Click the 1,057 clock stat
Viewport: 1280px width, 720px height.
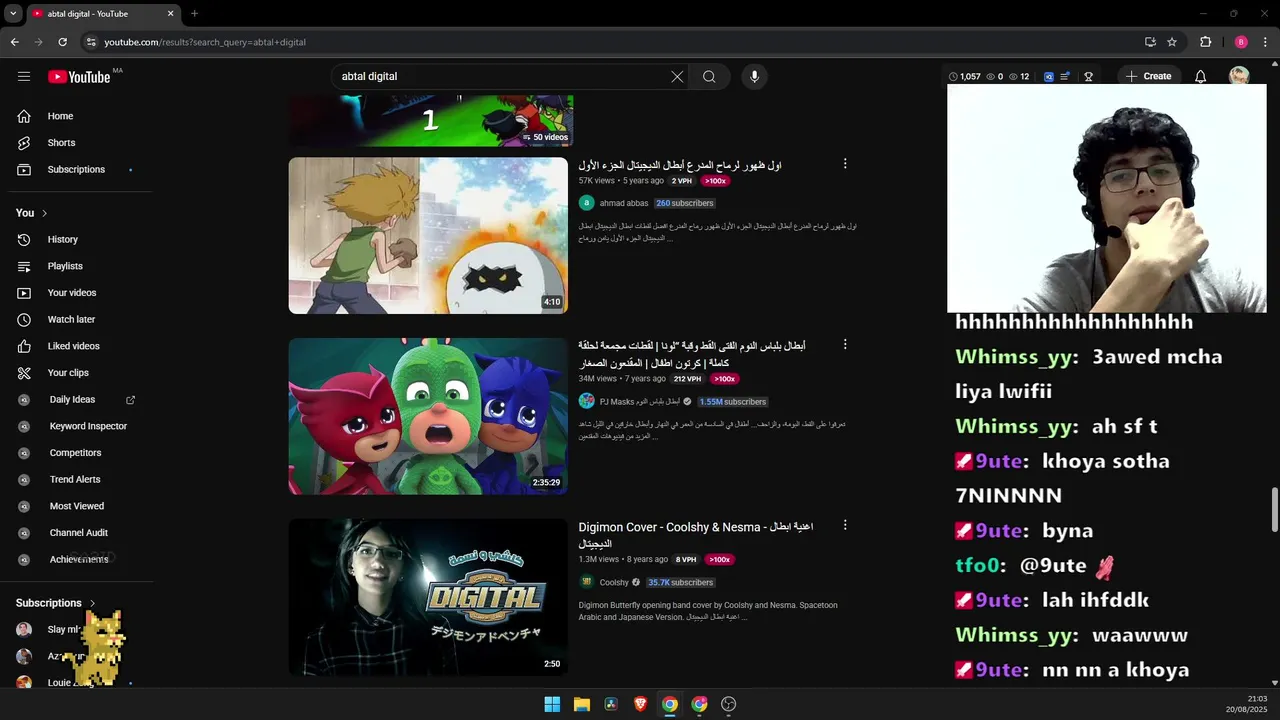pos(964,77)
